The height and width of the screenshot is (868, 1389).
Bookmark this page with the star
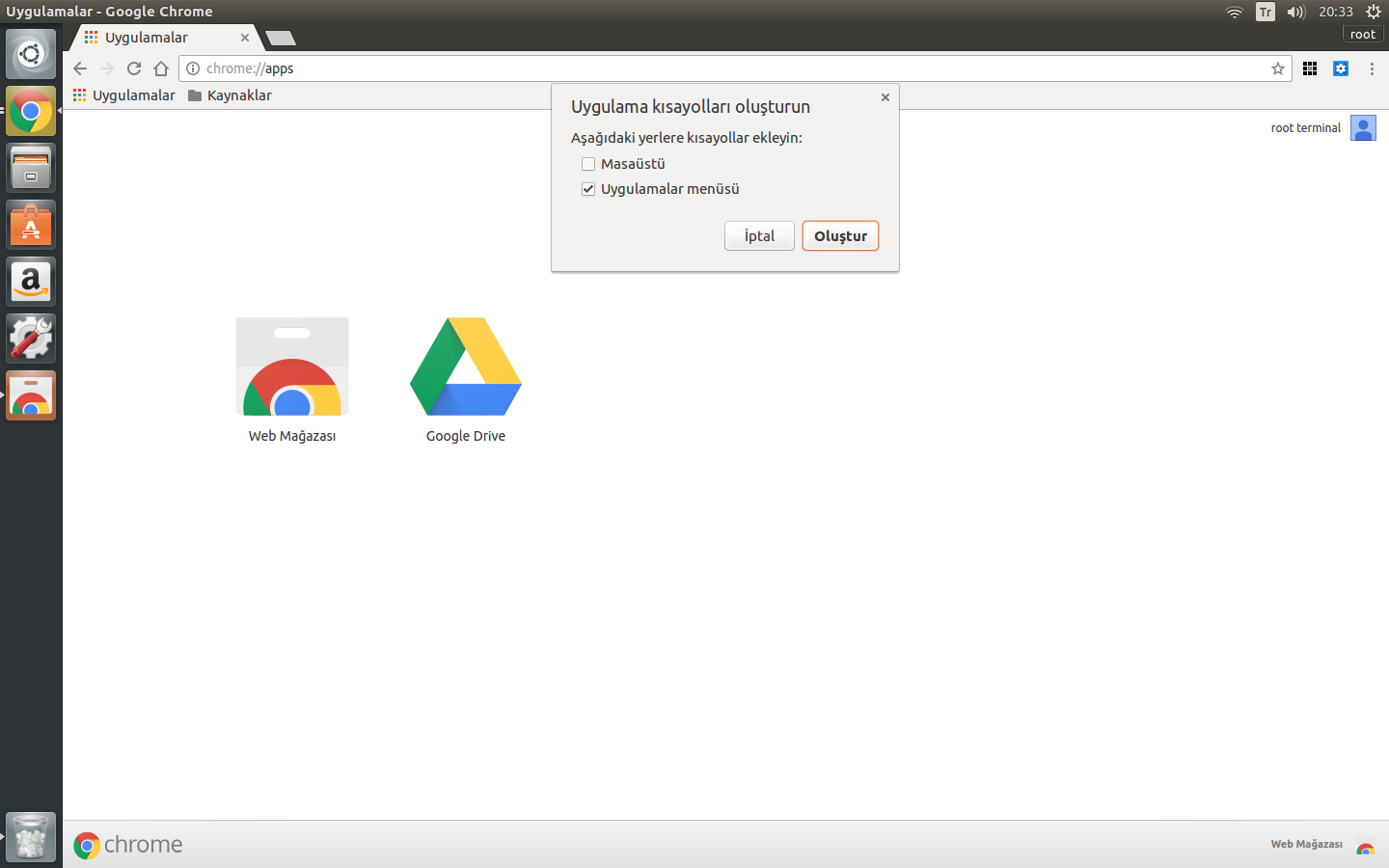tap(1278, 68)
